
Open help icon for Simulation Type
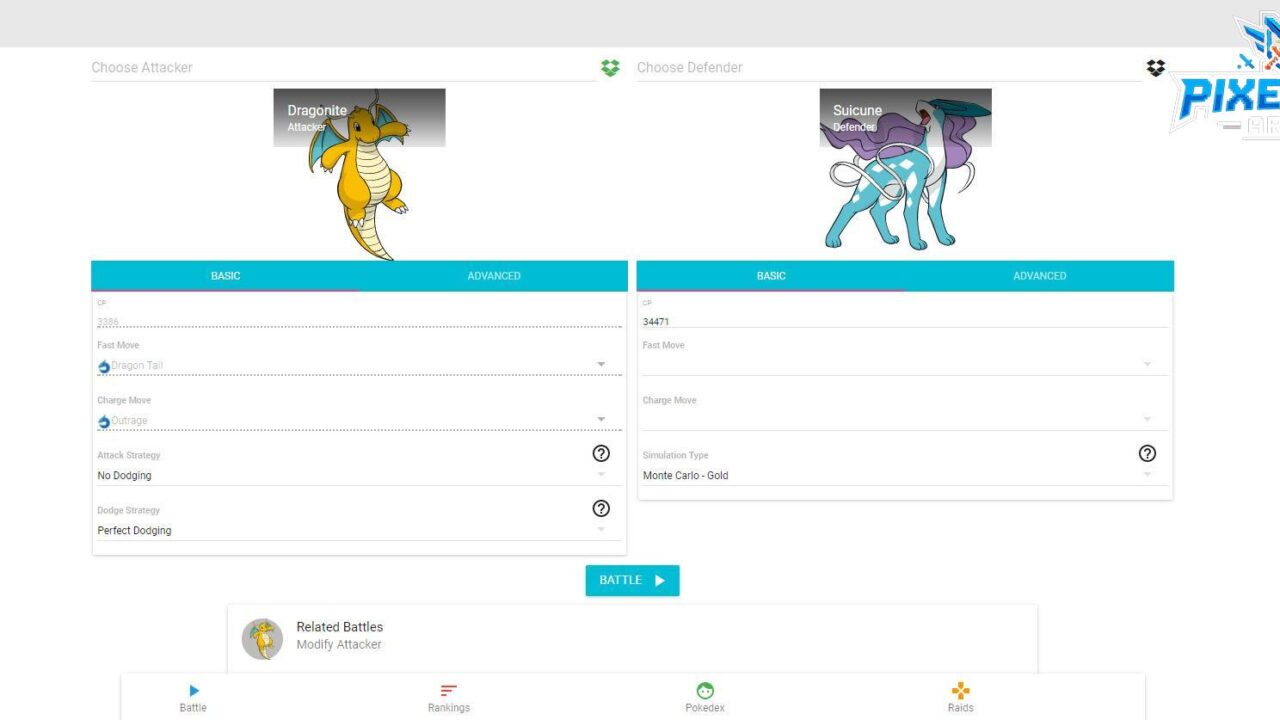click(x=1147, y=453)
